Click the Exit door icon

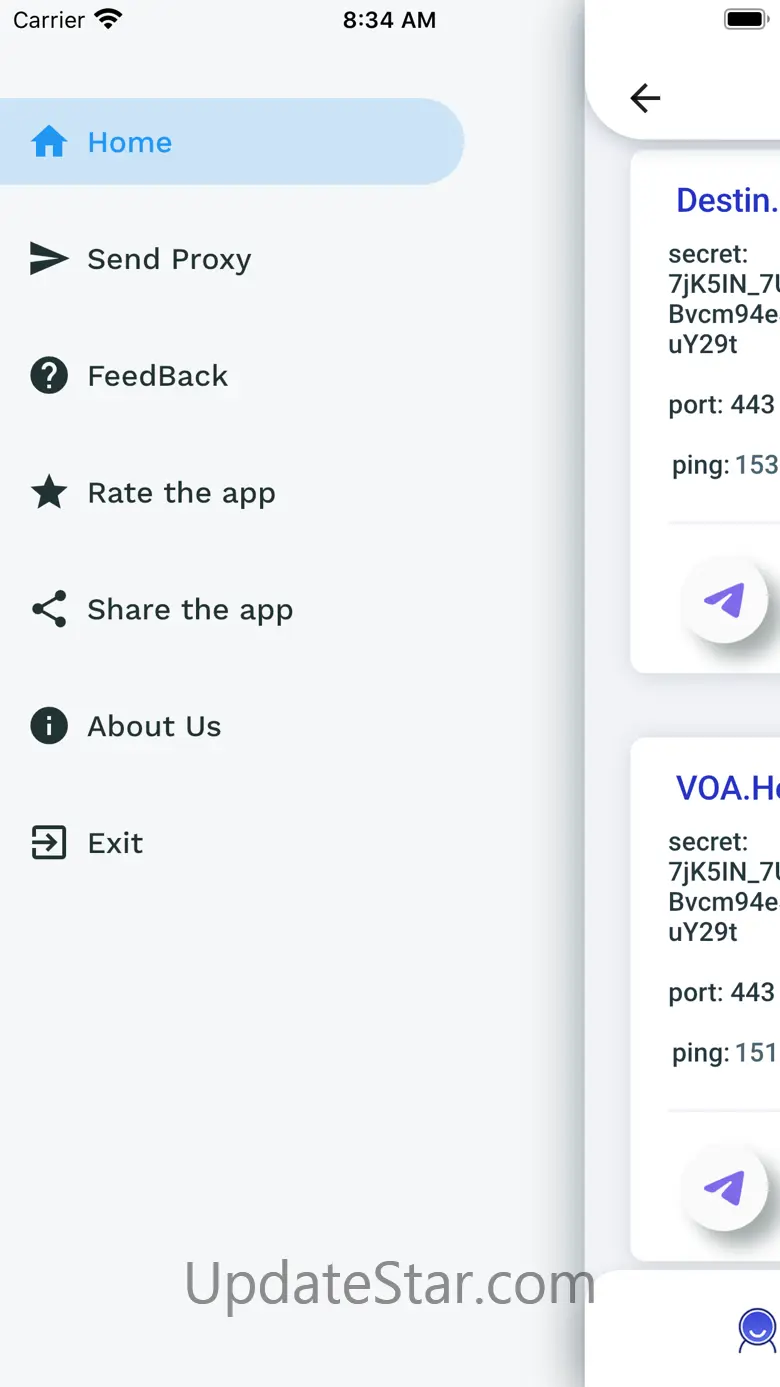coord(49,843)
